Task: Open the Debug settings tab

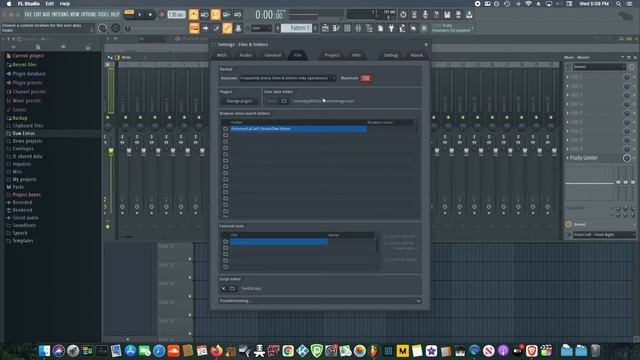Action: coord(391,55)
